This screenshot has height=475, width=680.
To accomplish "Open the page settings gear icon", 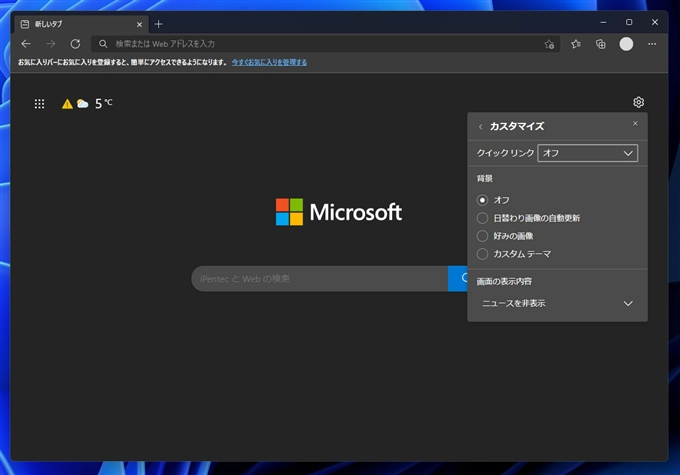I will coord(638,102).
